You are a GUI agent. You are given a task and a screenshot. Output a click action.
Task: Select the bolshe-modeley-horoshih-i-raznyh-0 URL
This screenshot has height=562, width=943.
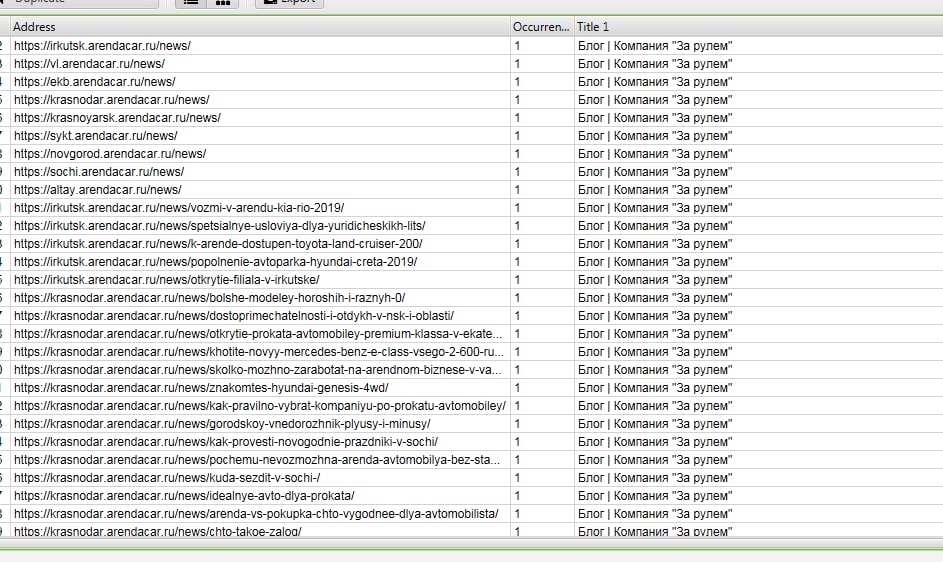[210, 298]
